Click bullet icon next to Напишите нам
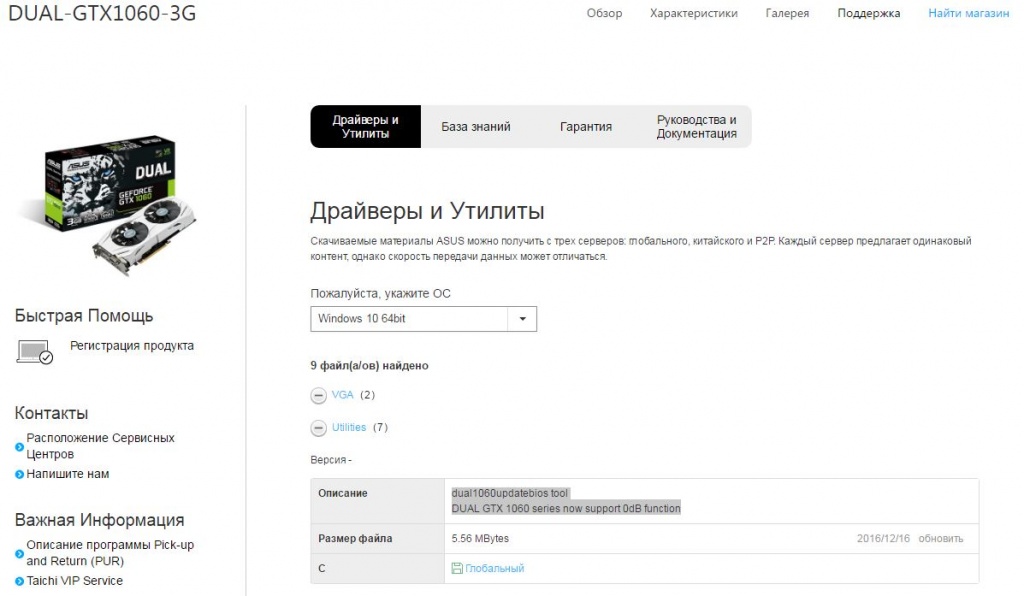 point(19,475)
